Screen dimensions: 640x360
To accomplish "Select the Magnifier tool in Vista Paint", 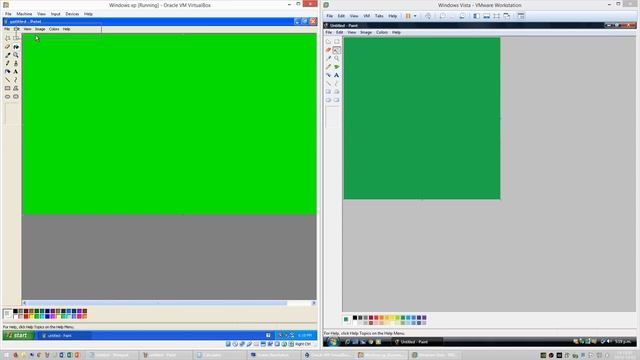I will click(337, 58).
